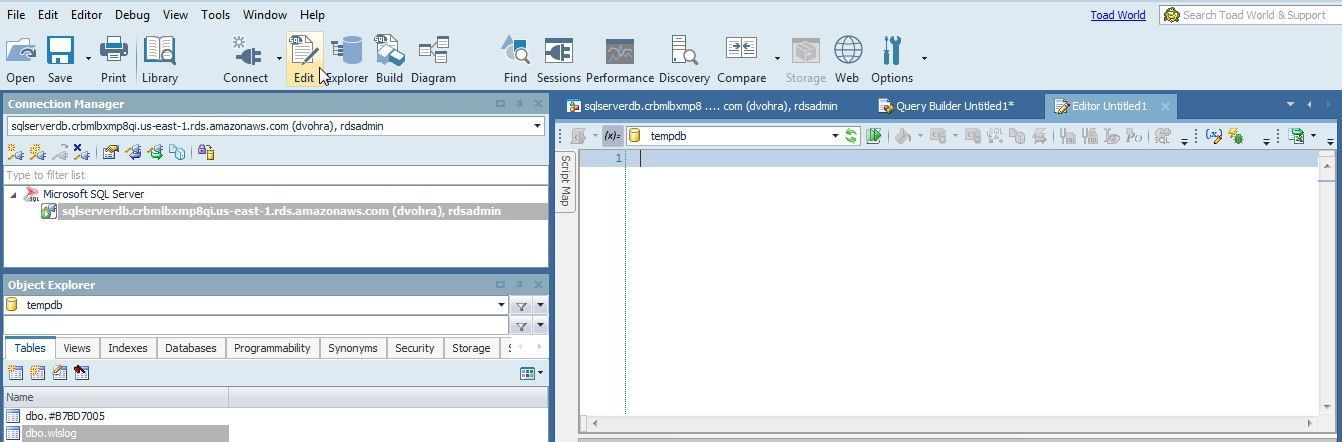
Task: Launch the Build query builder tool
Action: coord(389,59)
